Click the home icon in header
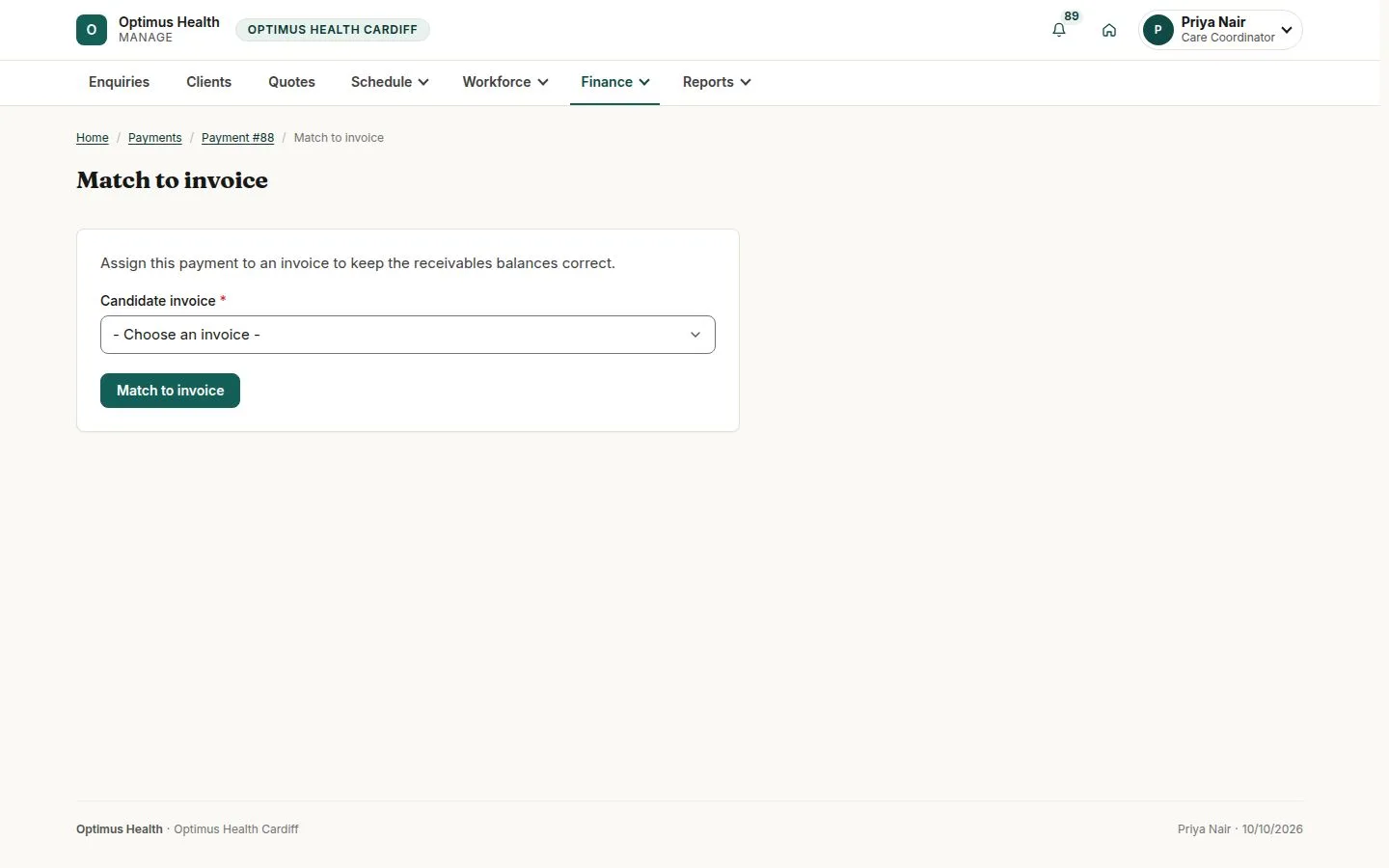Image resolution: width=1389 pixels, height=868 pixels. [x=1109, y=30]
